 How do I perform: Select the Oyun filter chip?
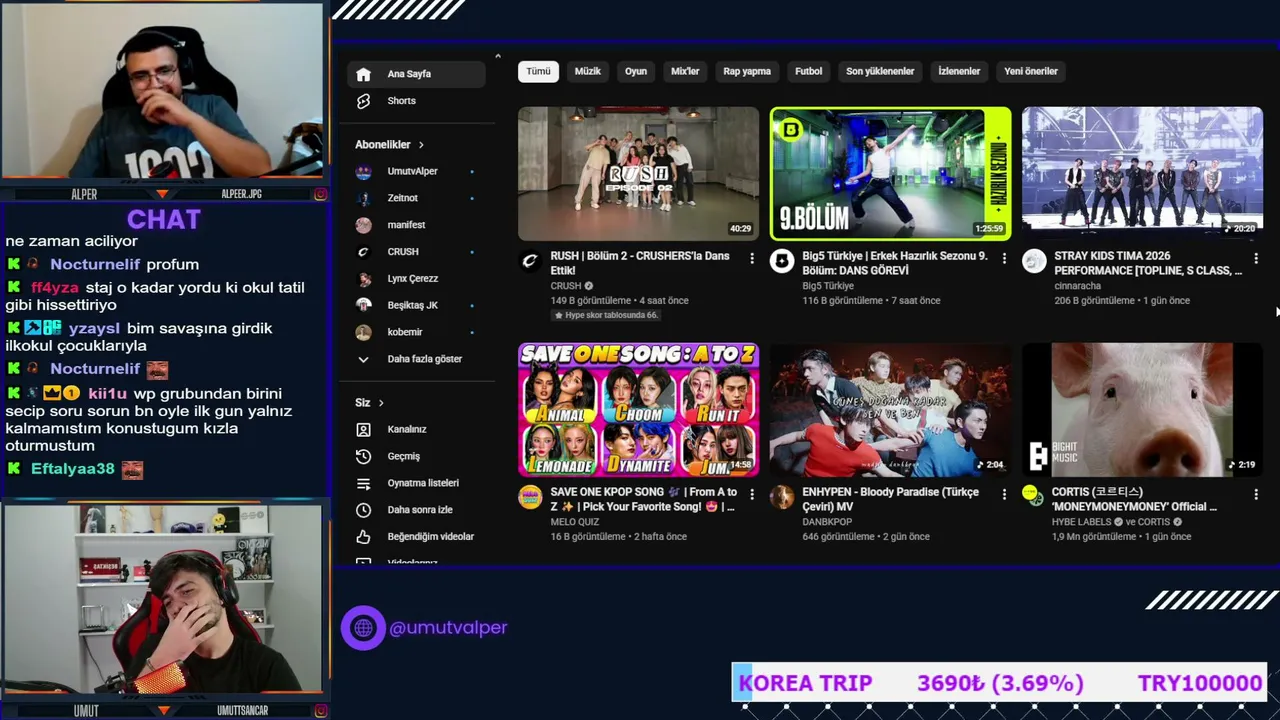coord(636,71)
